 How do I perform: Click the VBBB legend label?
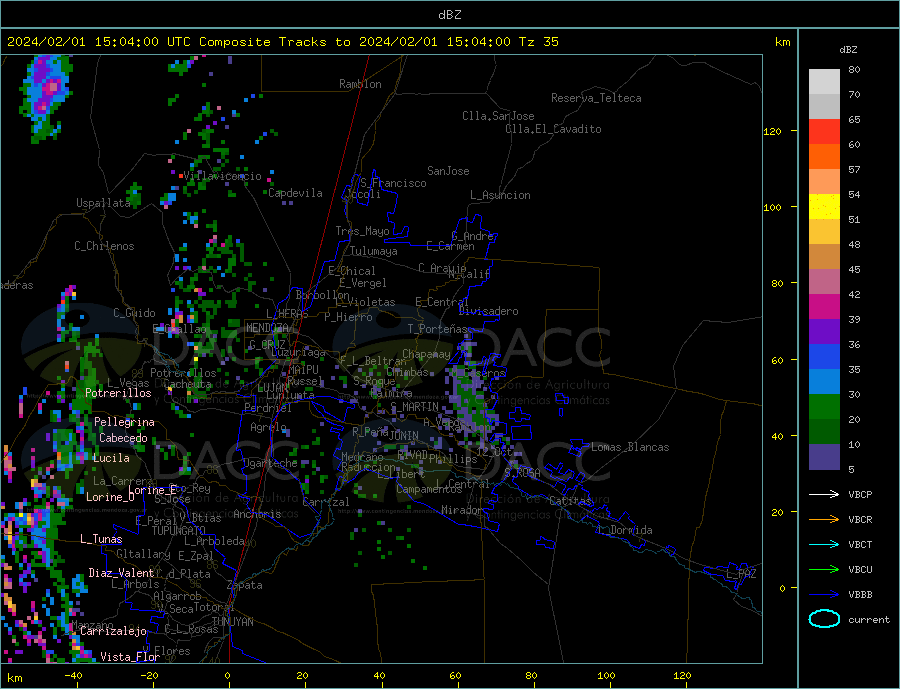click(860, 594)
